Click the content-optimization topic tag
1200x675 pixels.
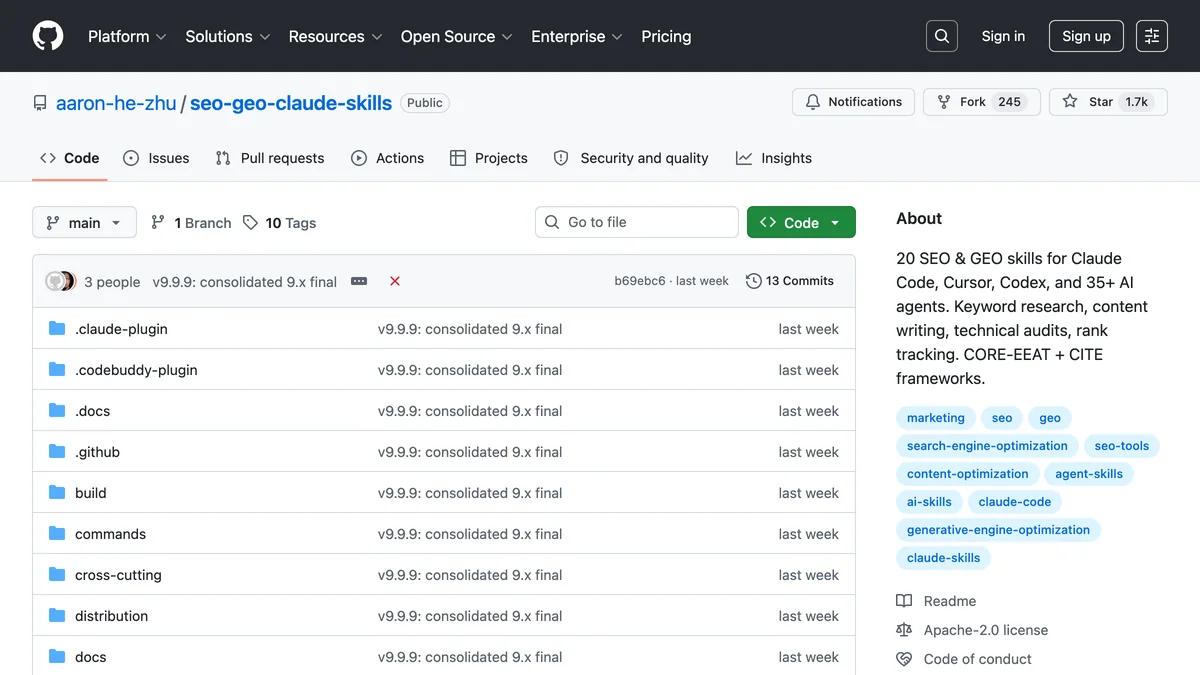[968, 474]
